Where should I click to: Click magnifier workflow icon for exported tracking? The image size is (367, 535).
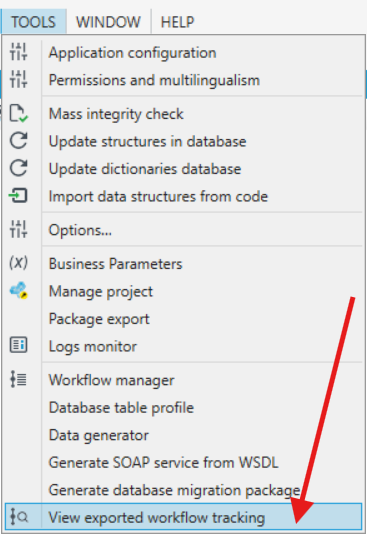pos(18,517)
